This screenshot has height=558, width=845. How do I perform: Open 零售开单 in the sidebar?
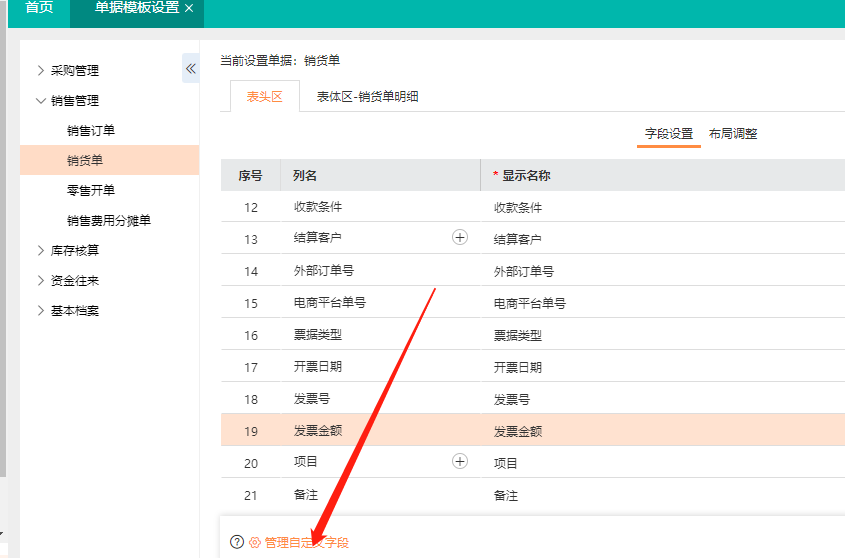[91, 190]
